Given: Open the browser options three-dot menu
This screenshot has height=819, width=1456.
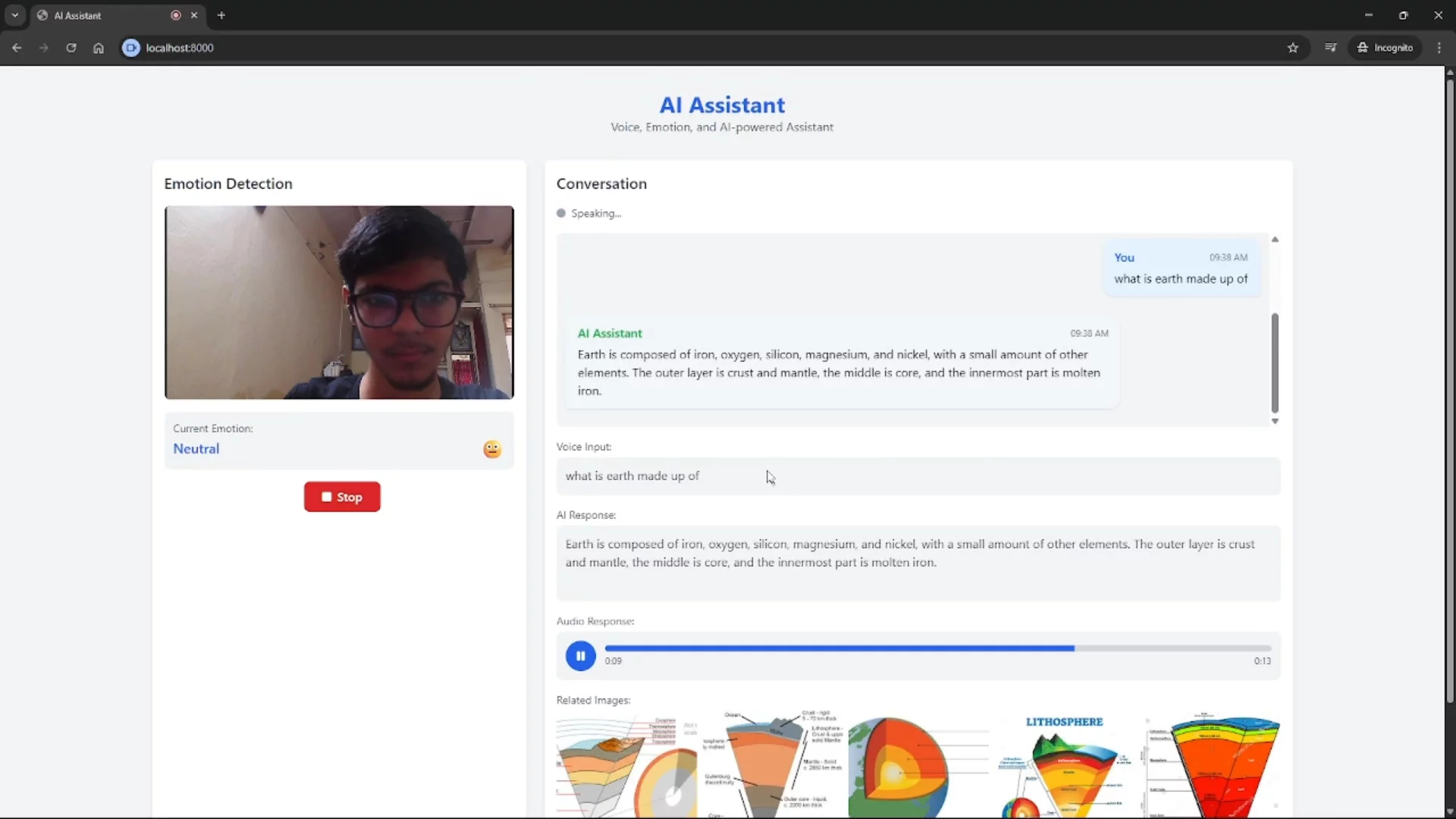Looking at the screenshot, I should coord(1439,47).
